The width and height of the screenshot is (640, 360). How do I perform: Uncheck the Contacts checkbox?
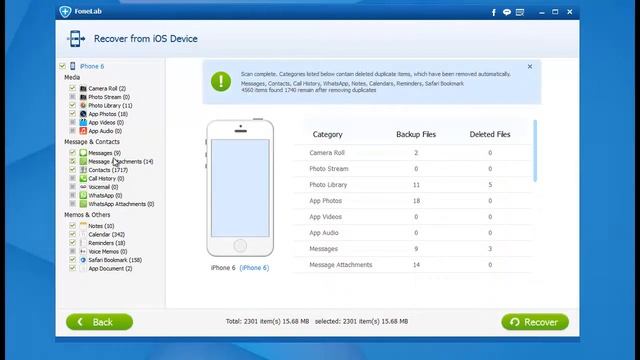click(73, 170)
